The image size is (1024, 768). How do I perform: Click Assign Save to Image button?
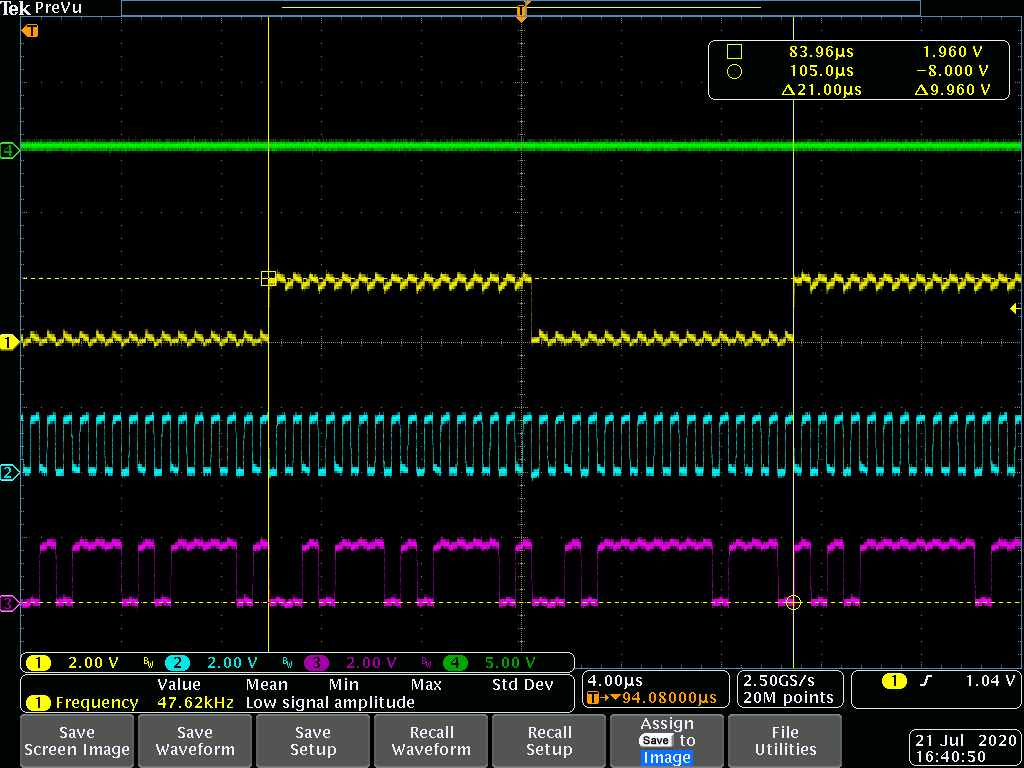(x=667, y=741)
